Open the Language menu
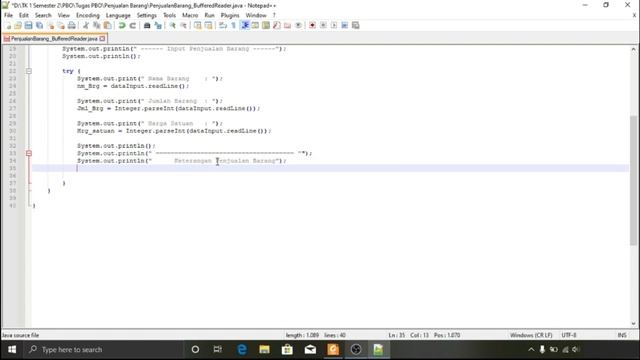640x360 pixels. pyautogui.click(x=118, y=15)
